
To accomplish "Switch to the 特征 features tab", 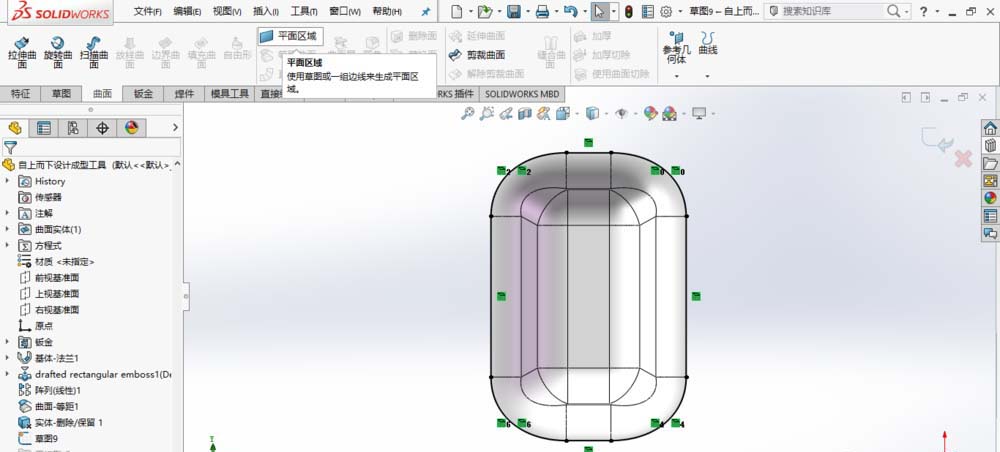I will click(20, 94).
